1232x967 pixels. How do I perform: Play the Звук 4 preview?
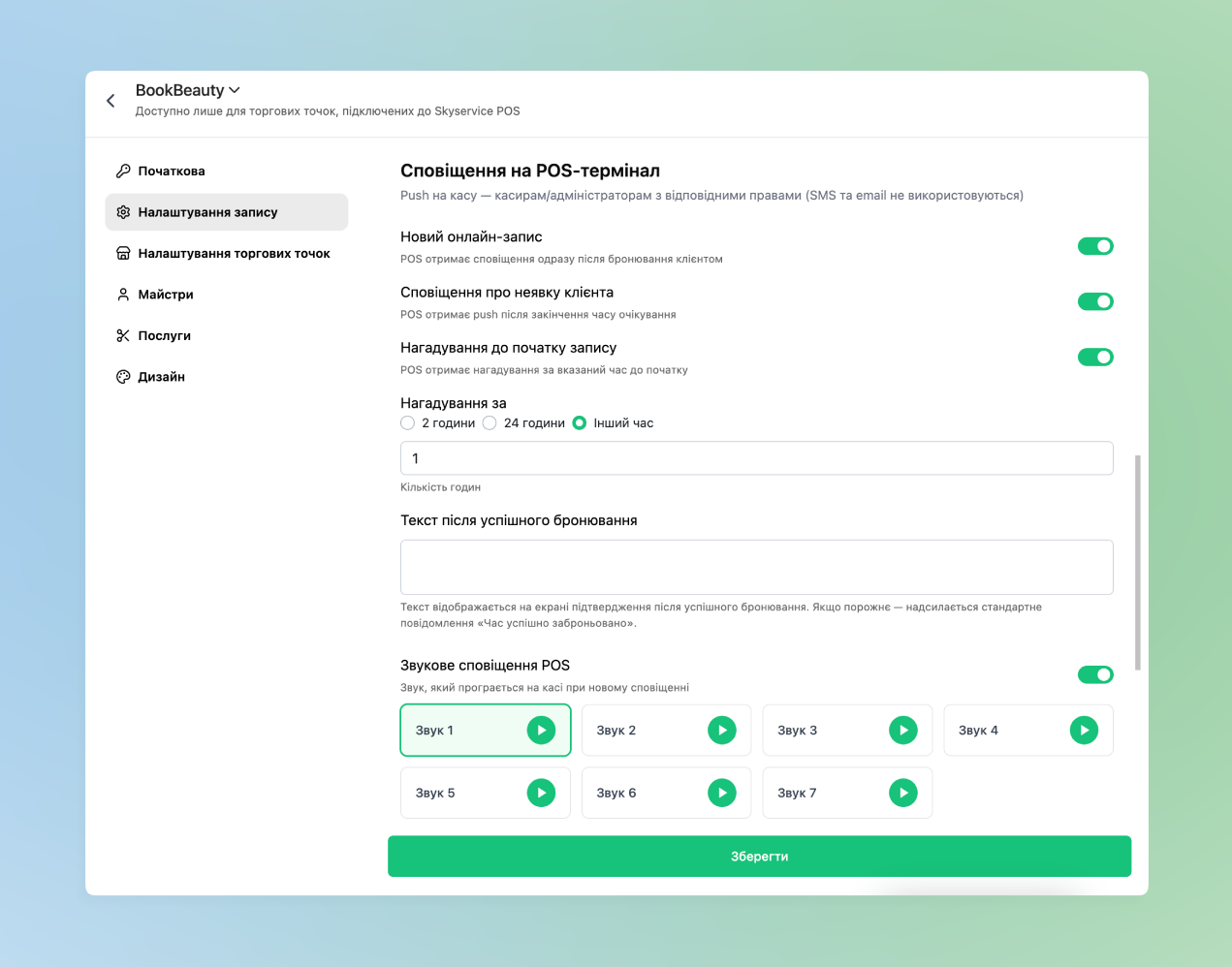pos(1084,731)
